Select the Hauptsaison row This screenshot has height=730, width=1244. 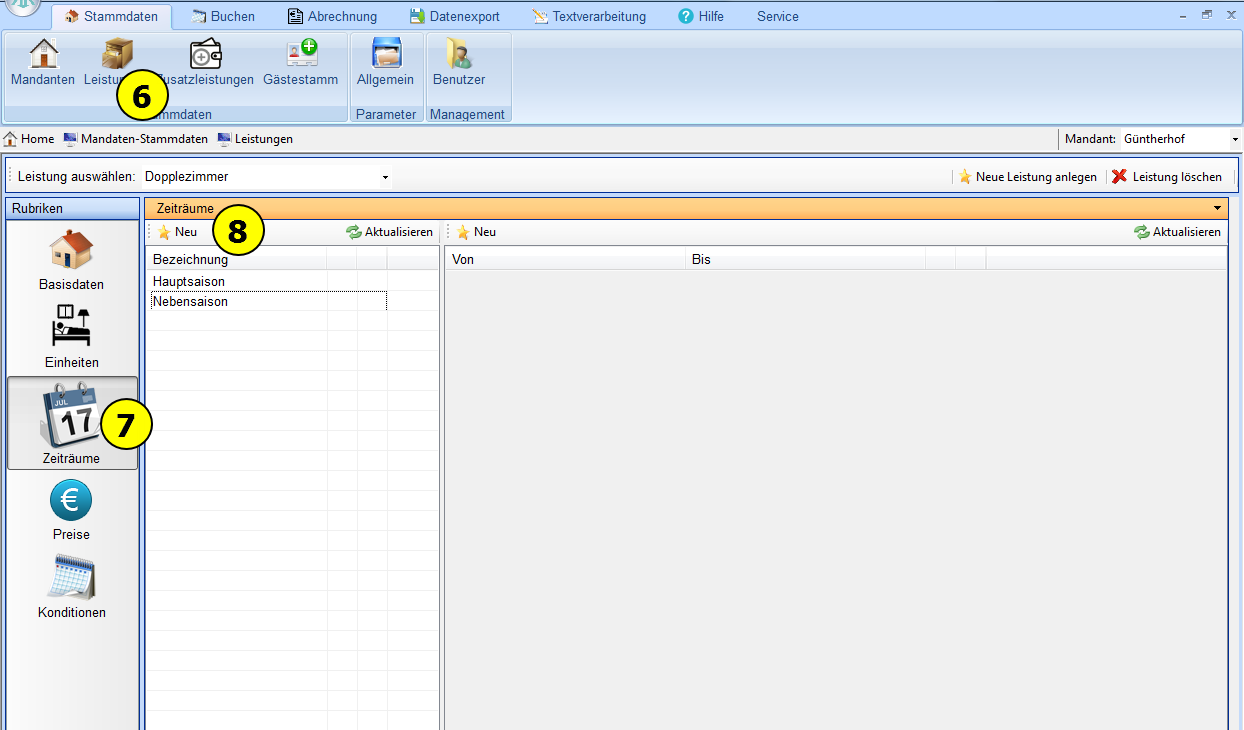[x=189, y=282]
